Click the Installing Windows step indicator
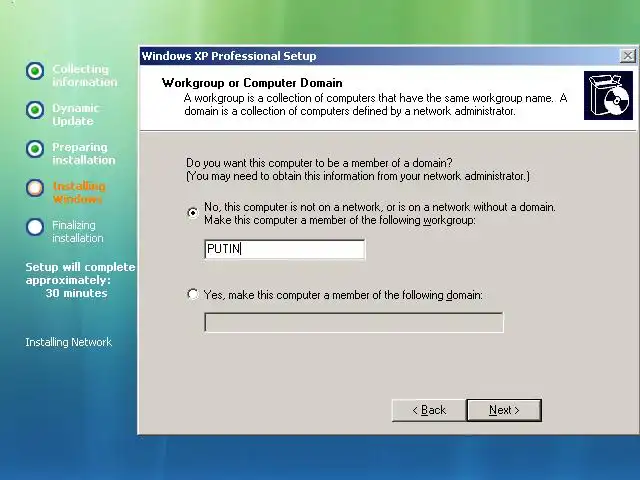640x480 pixels. (x=35, y=188)
